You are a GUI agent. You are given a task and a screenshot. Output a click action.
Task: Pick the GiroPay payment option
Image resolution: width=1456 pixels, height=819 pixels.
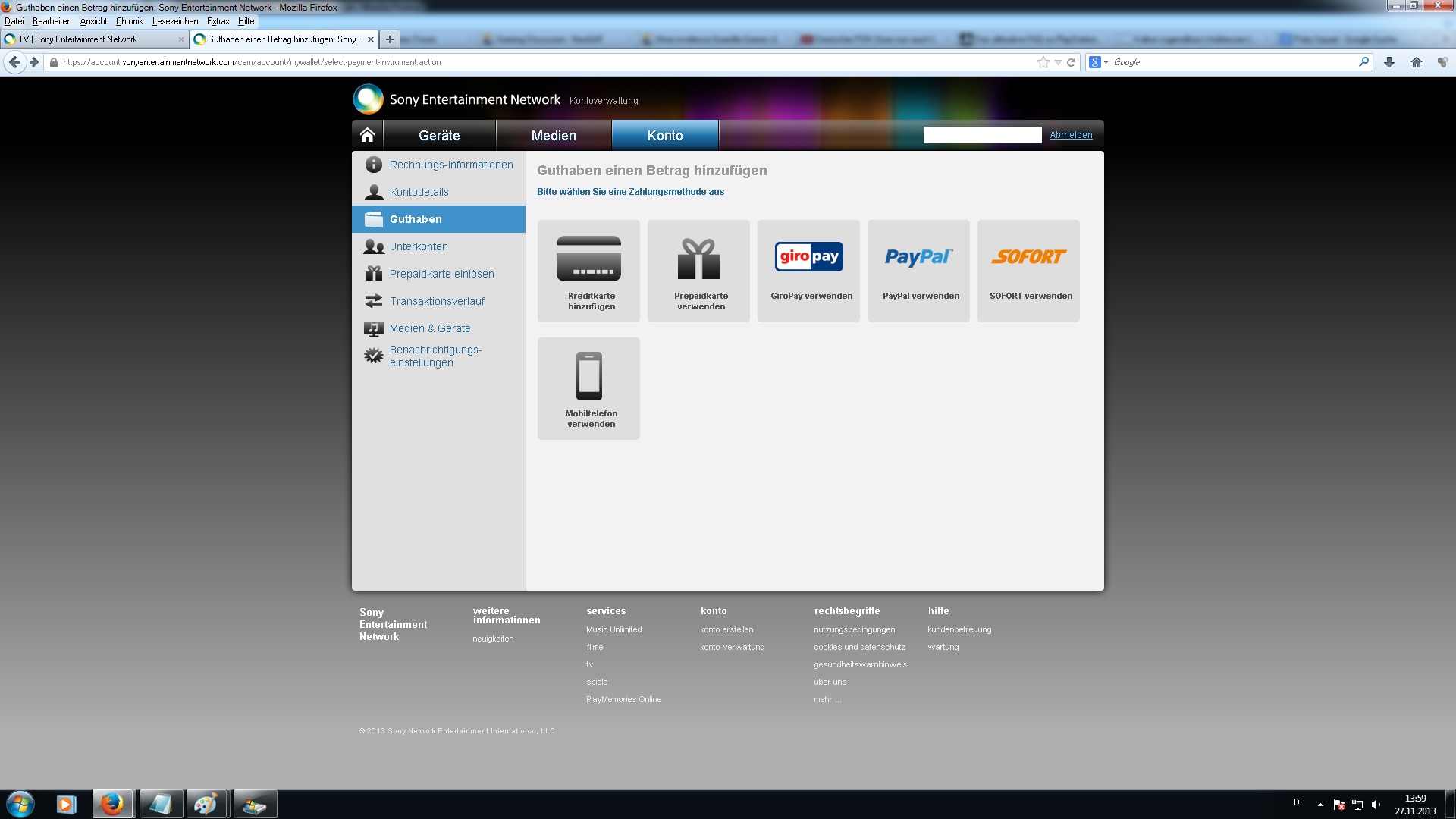[808, 271]
